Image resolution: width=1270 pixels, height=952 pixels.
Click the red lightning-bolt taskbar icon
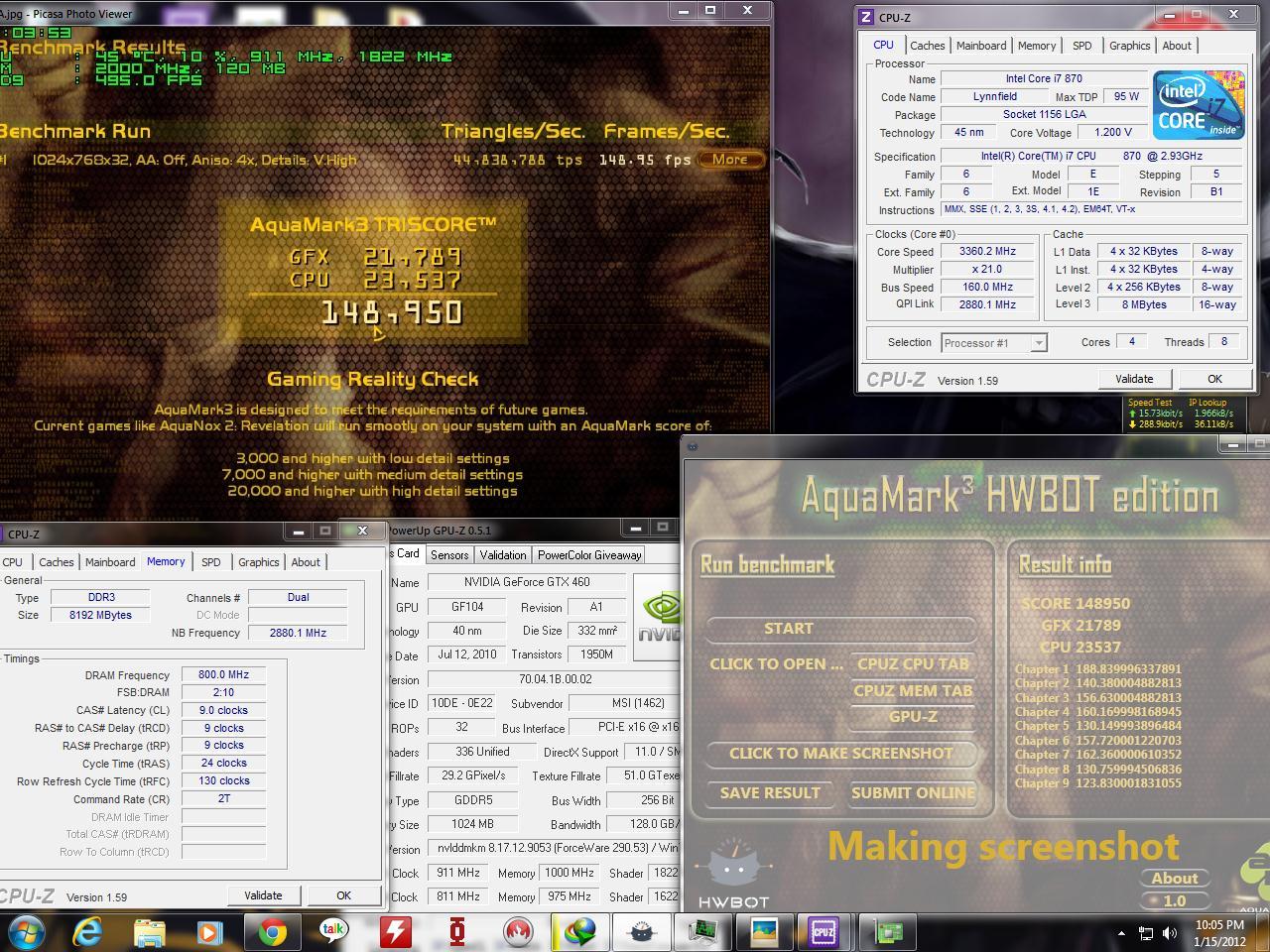click(395, 932)
